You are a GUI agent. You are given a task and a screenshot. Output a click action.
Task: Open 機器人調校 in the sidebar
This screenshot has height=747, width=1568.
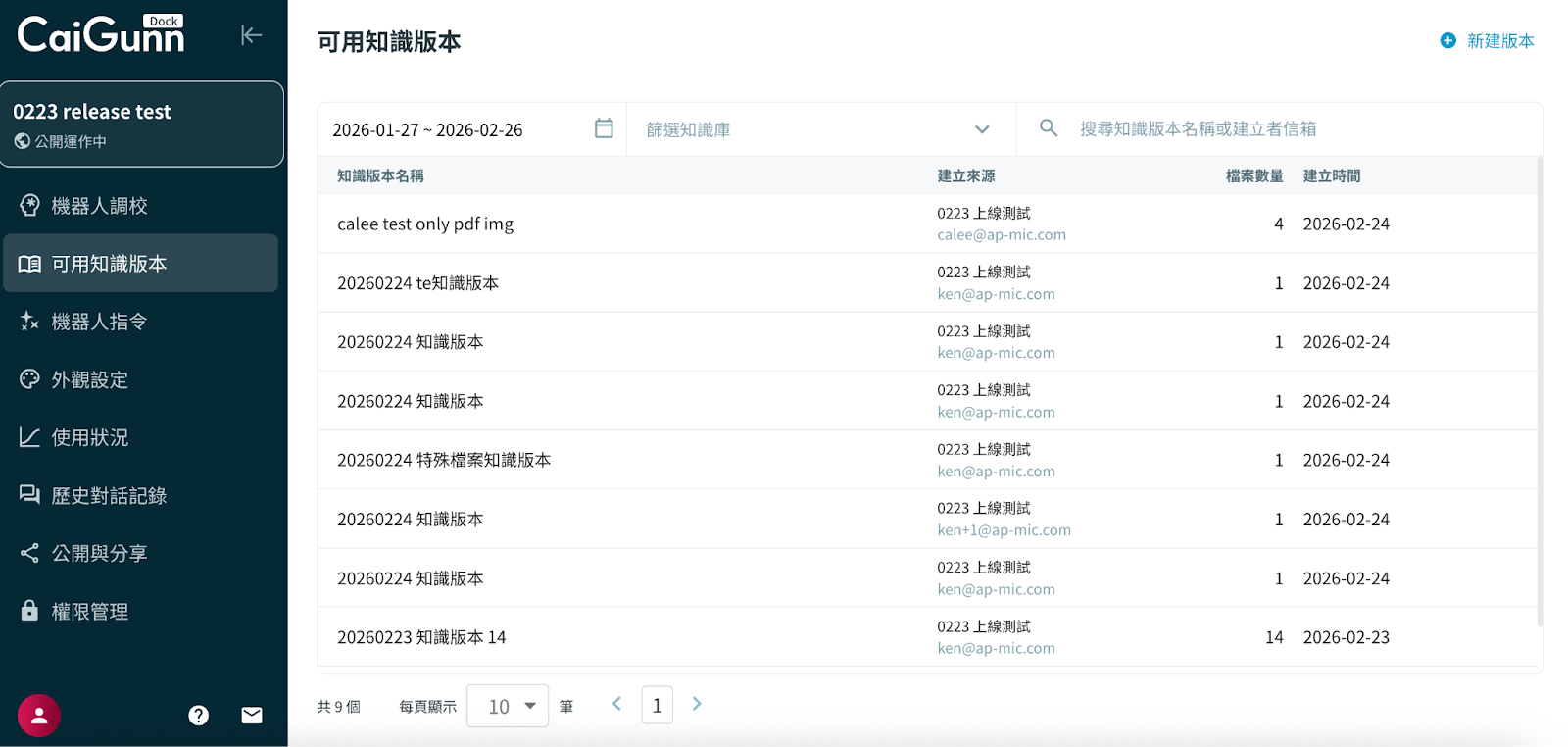pyautogui.click(x=99, y=206)
